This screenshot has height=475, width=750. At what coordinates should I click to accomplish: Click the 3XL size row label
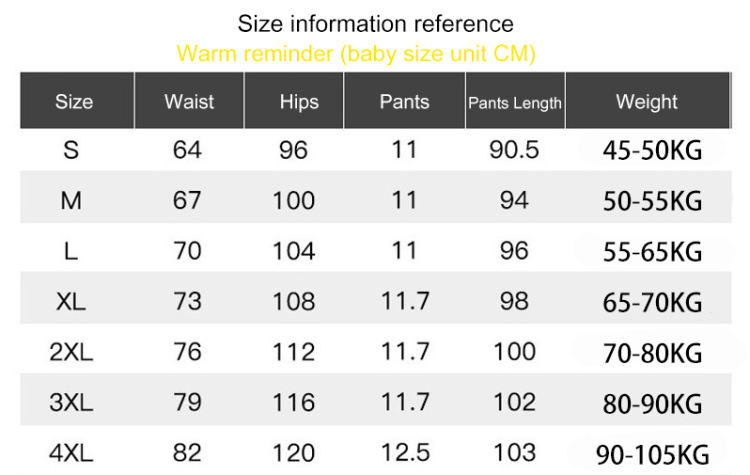point(71,403)
